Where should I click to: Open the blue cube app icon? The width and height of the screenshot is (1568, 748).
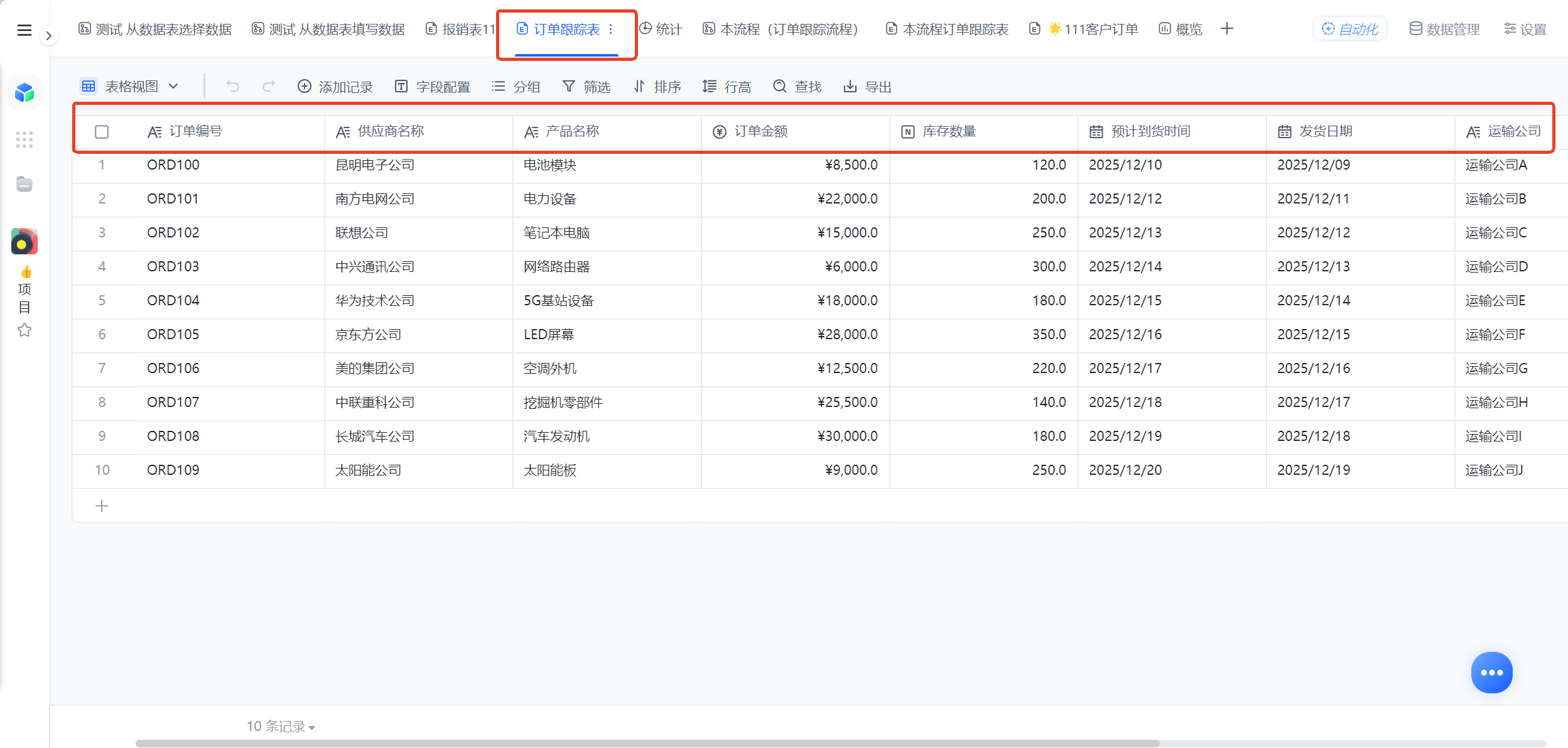(x=24, y=93)
